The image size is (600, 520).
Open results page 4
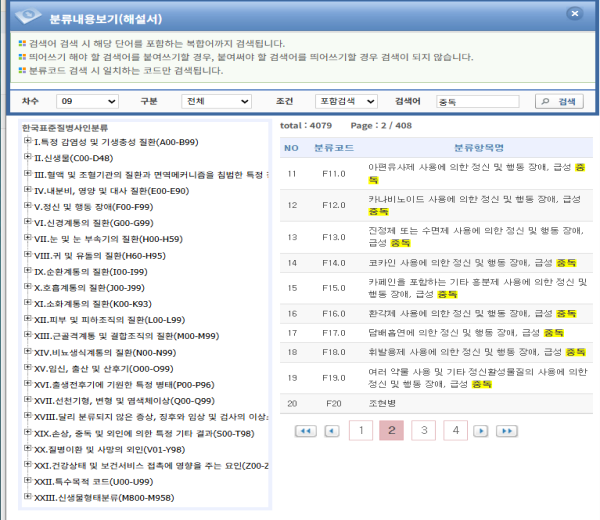pos(455,430)
